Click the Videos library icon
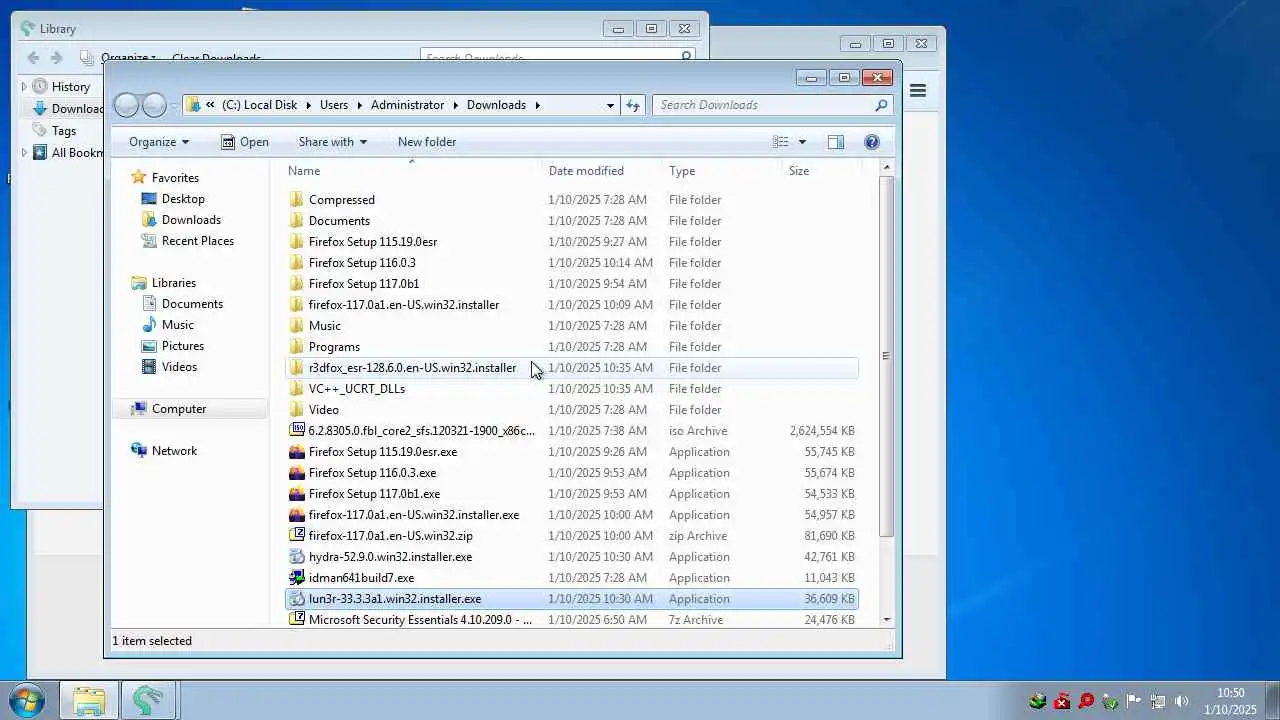Image resolution: width=1280 pixels, height=720 pixels. click(149, 367)
